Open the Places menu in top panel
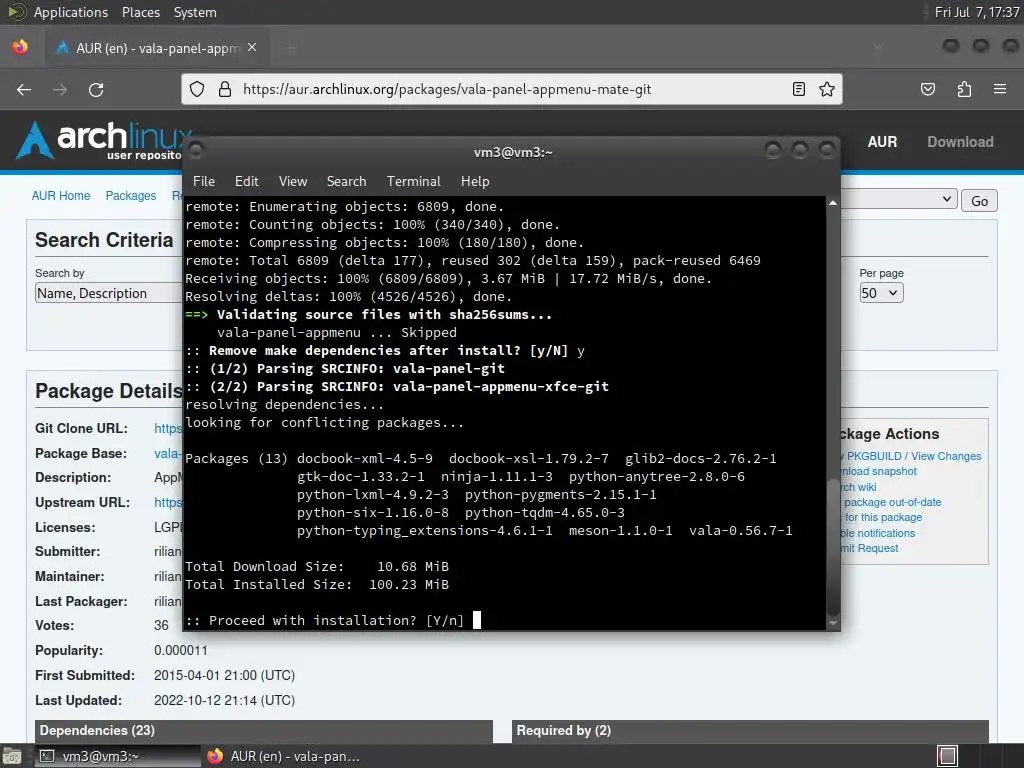The image size is (1024, 768). pyautogui.click(x=141, y=12)
